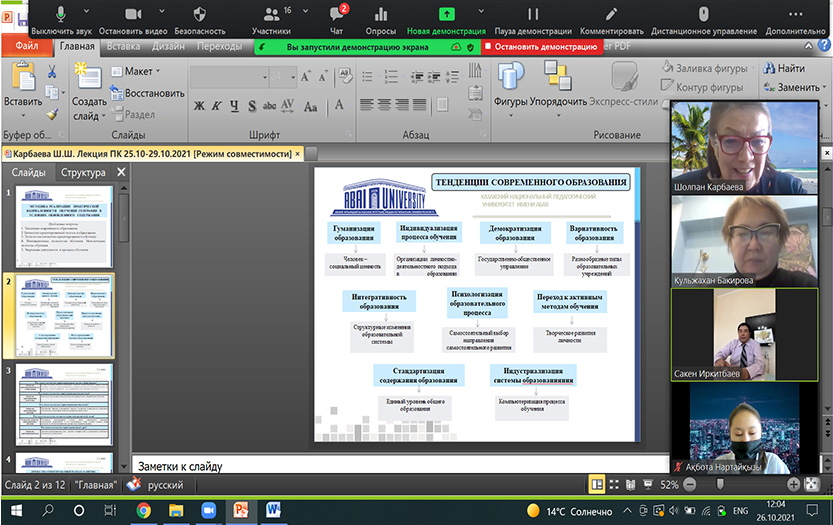Viewport: 833px width, 525px height.
Task: Switch to slide sorter view
Action: pos(614,484)
